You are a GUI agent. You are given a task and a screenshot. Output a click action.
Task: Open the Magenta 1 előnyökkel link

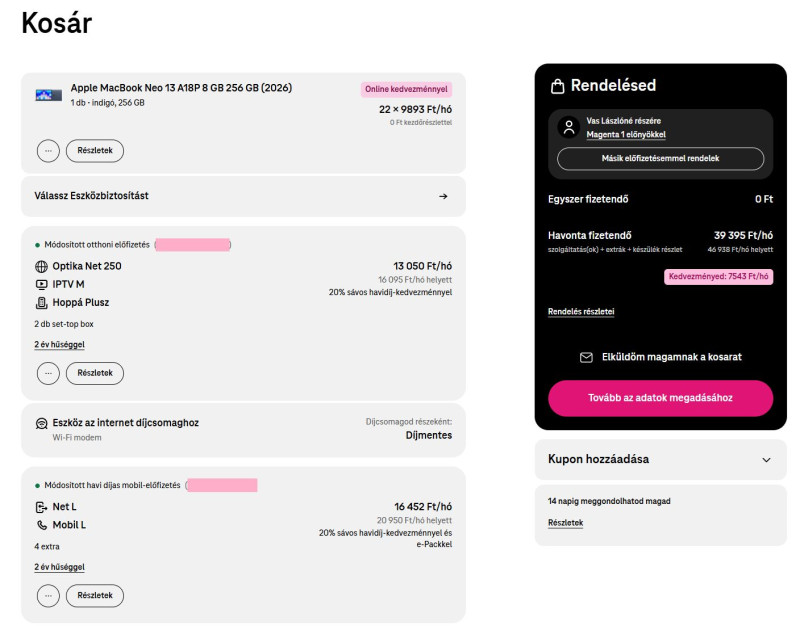tap(626, 134)
